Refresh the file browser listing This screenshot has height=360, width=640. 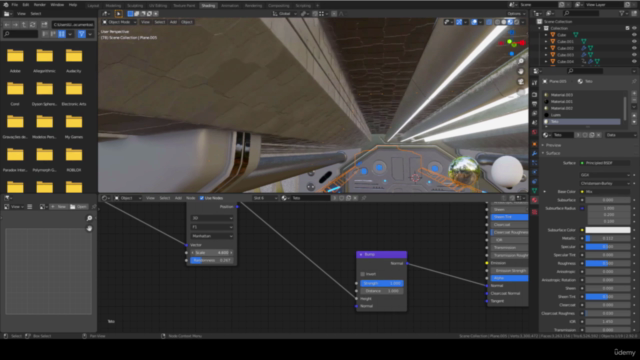coord(32,24)
